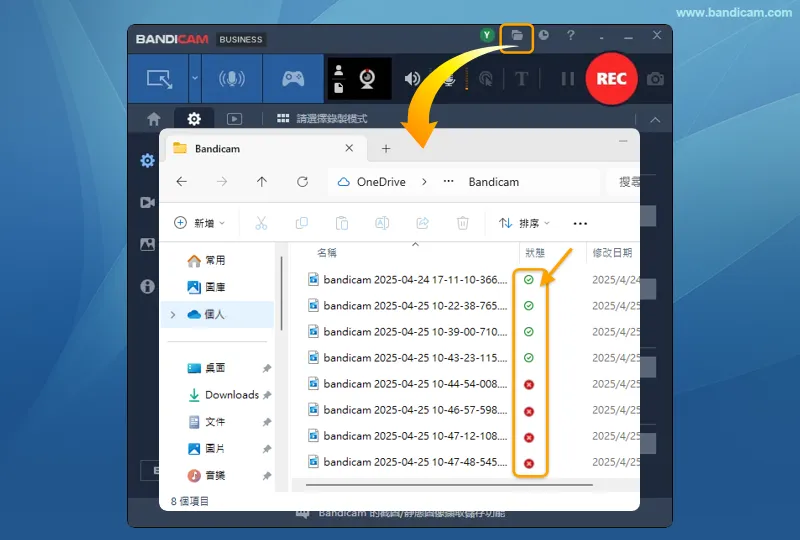The width and height of the screenshot is (800, 540).
Task: Select Bandicam screen recording mode
Action: click(159, 79)
